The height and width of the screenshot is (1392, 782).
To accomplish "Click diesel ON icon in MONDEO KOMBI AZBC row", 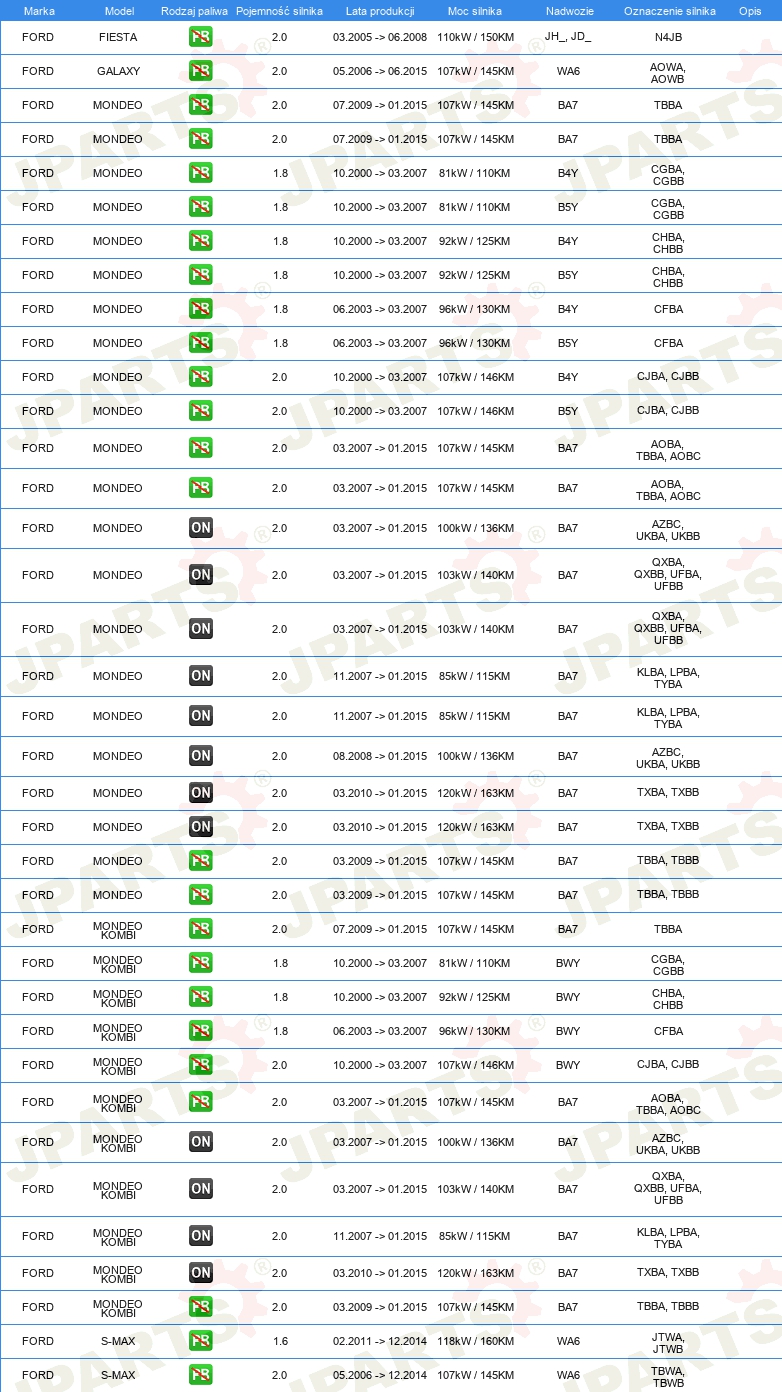I will click(201, 1142).
